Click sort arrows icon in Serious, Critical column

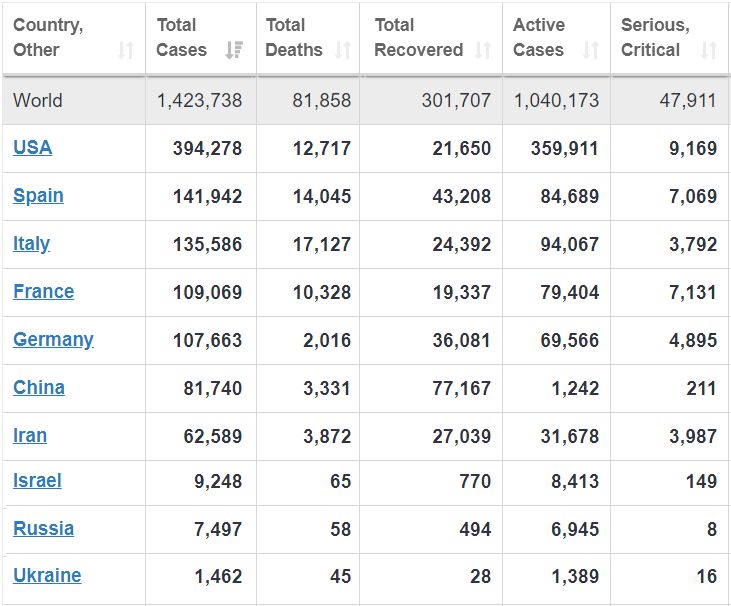[708, 50]
